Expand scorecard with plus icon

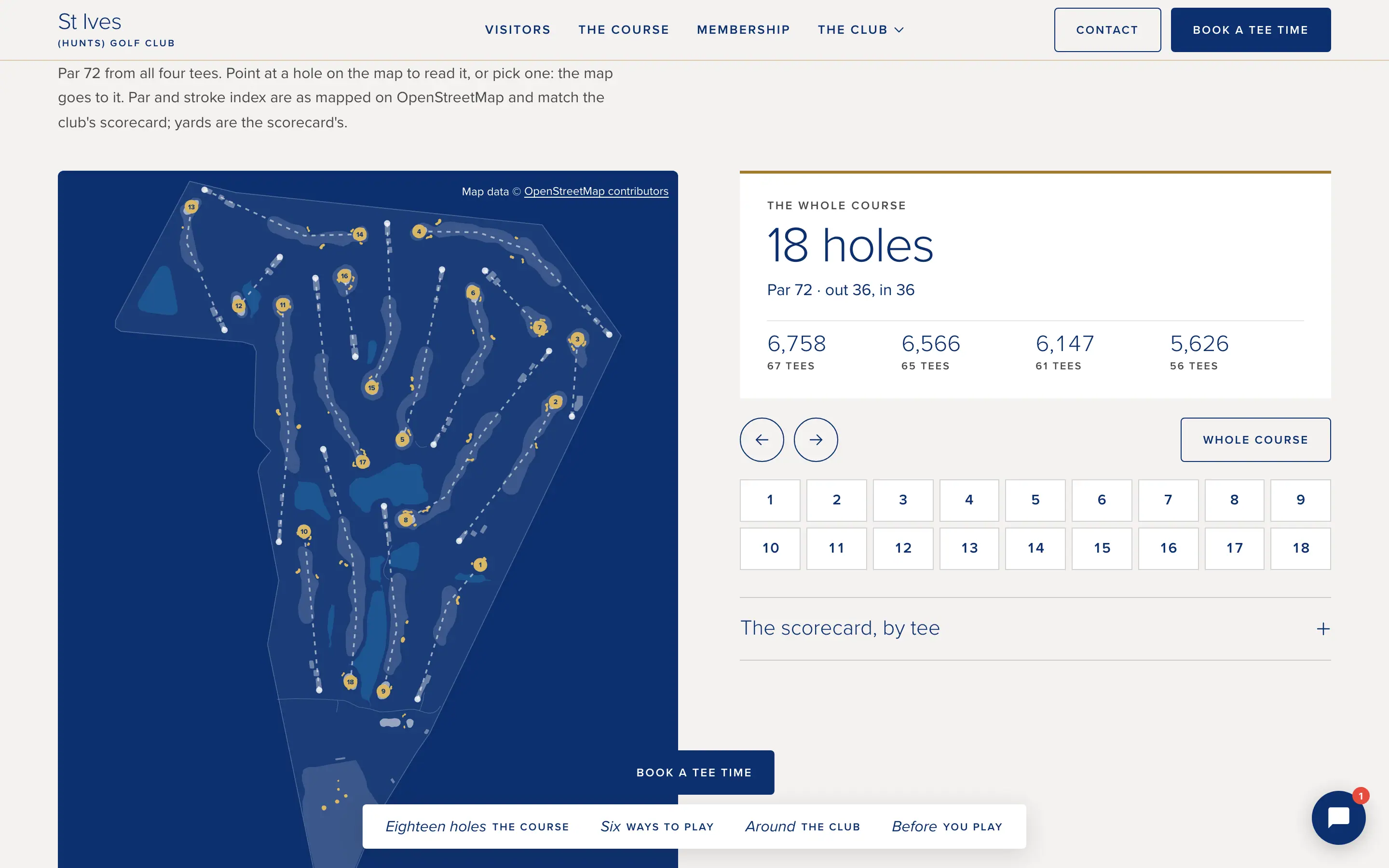click(x=1323, y=629)
